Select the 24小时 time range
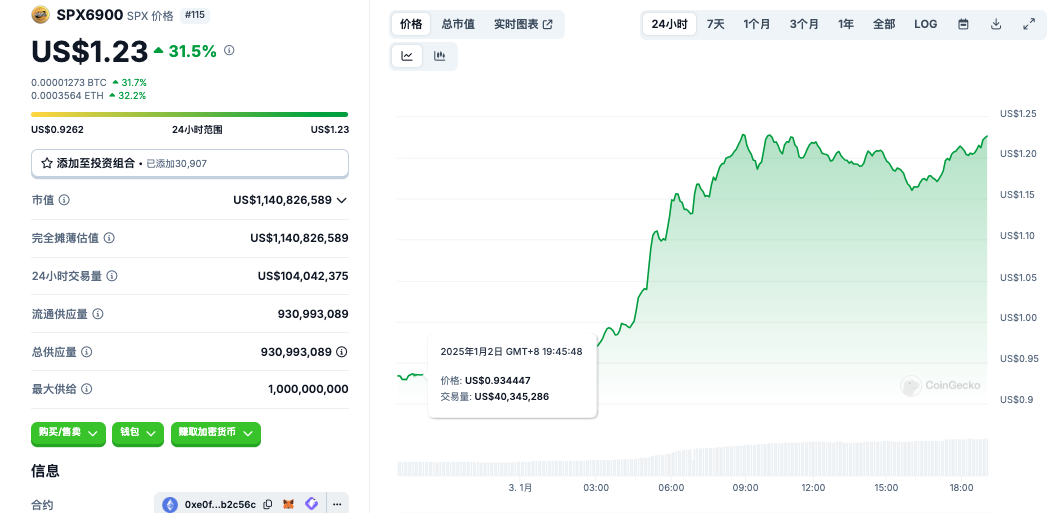This screenshot has height=513, width=1052. (x=670, y=24)
